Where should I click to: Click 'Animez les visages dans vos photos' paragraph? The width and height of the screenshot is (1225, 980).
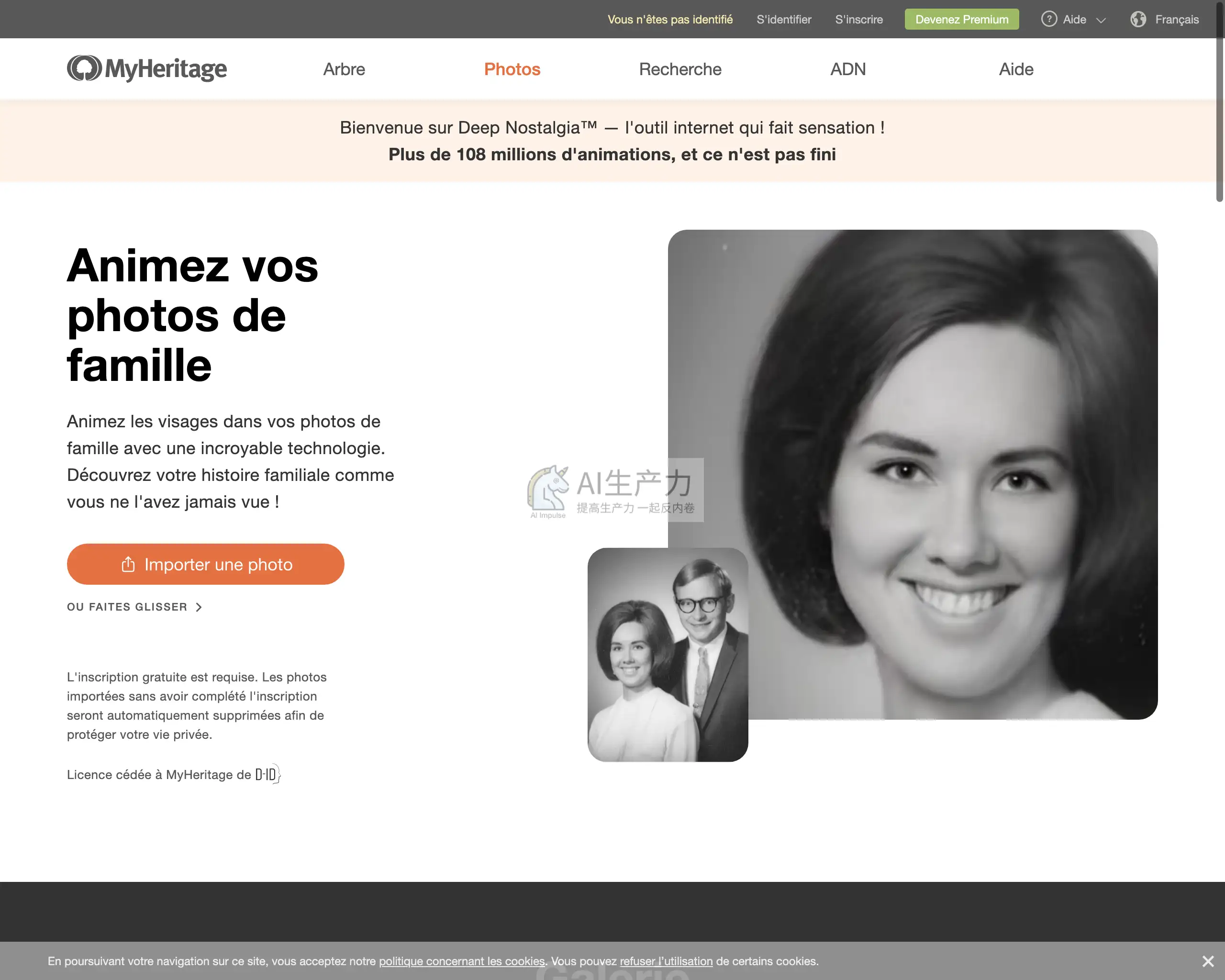point(230,461)
